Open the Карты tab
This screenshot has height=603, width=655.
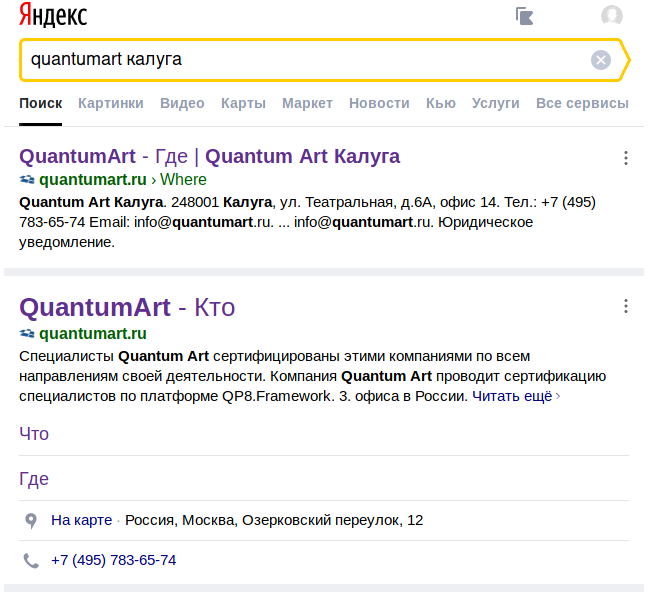tap(243, 103)
